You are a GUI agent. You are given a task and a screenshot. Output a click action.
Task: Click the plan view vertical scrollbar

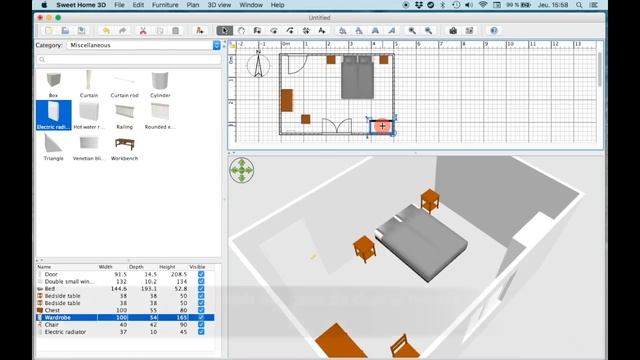click(600, 69)
